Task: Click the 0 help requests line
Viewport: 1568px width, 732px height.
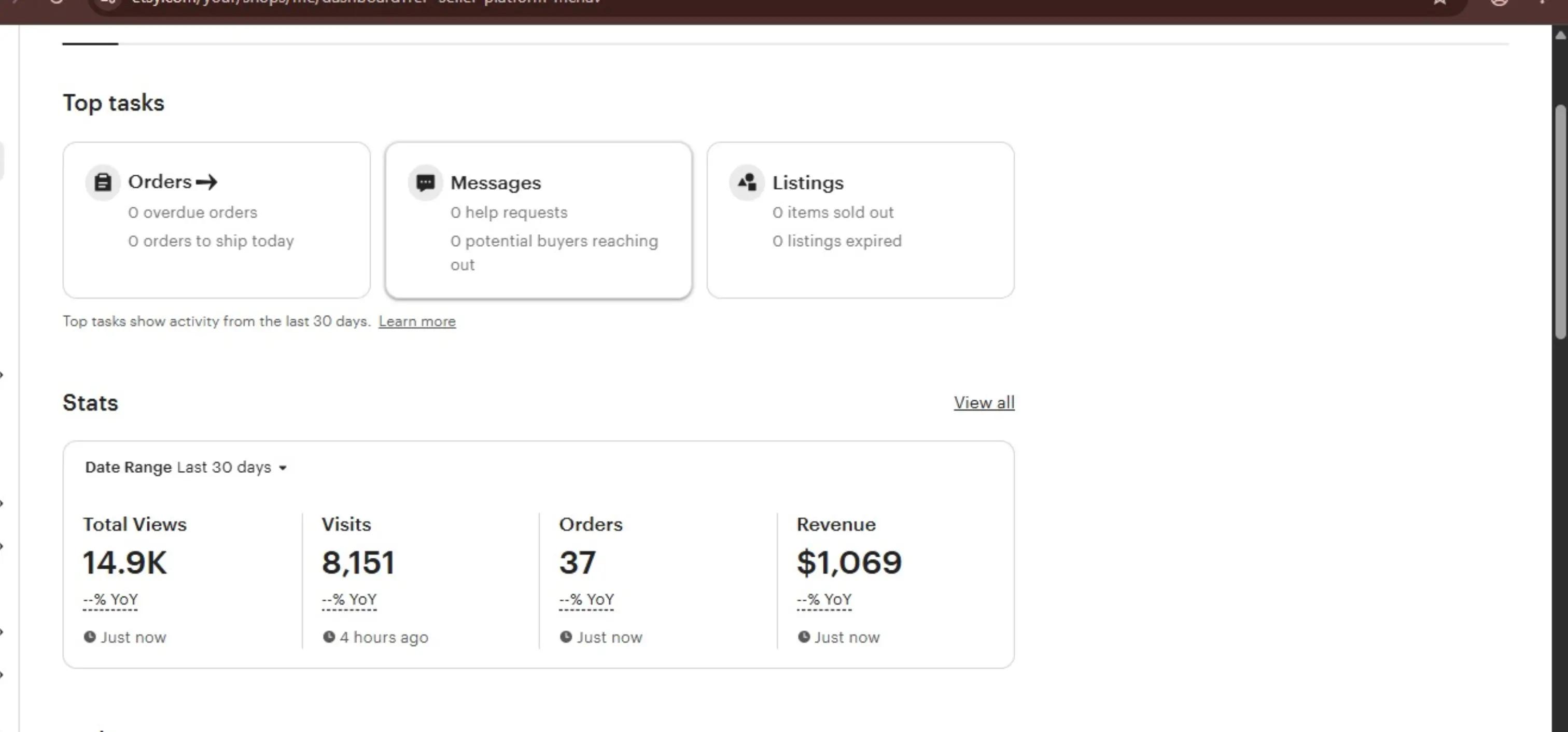Action: point(509,213)
